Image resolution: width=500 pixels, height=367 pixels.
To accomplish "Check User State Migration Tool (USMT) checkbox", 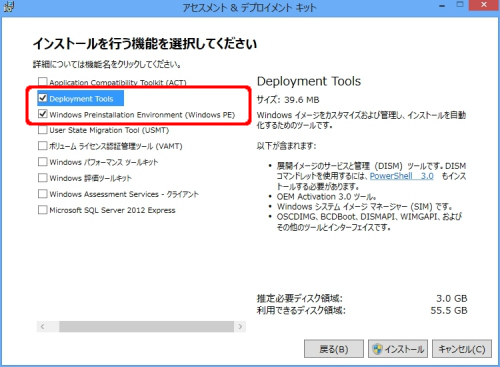I will click(43, 130).
